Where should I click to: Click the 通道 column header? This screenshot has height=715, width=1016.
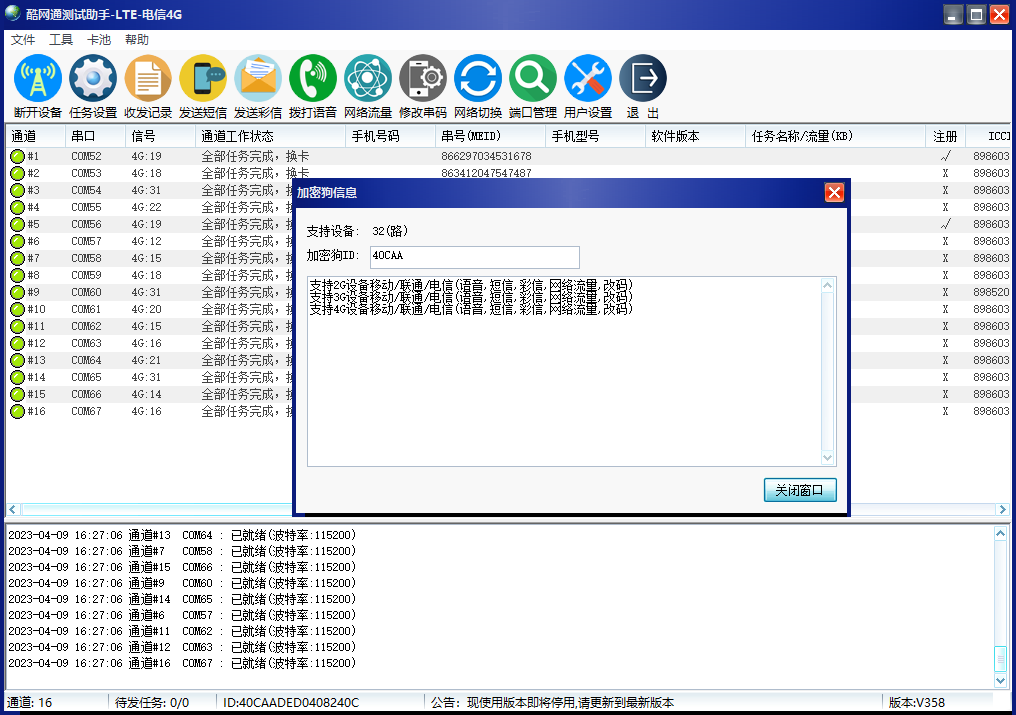click(35, 136)
